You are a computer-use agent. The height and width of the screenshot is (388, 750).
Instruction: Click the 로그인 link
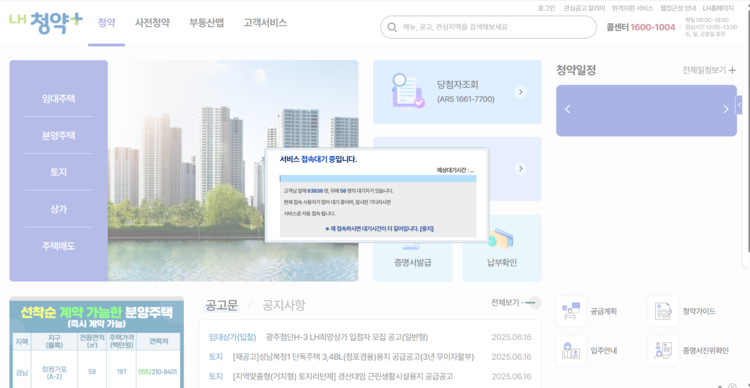point(546,8)
